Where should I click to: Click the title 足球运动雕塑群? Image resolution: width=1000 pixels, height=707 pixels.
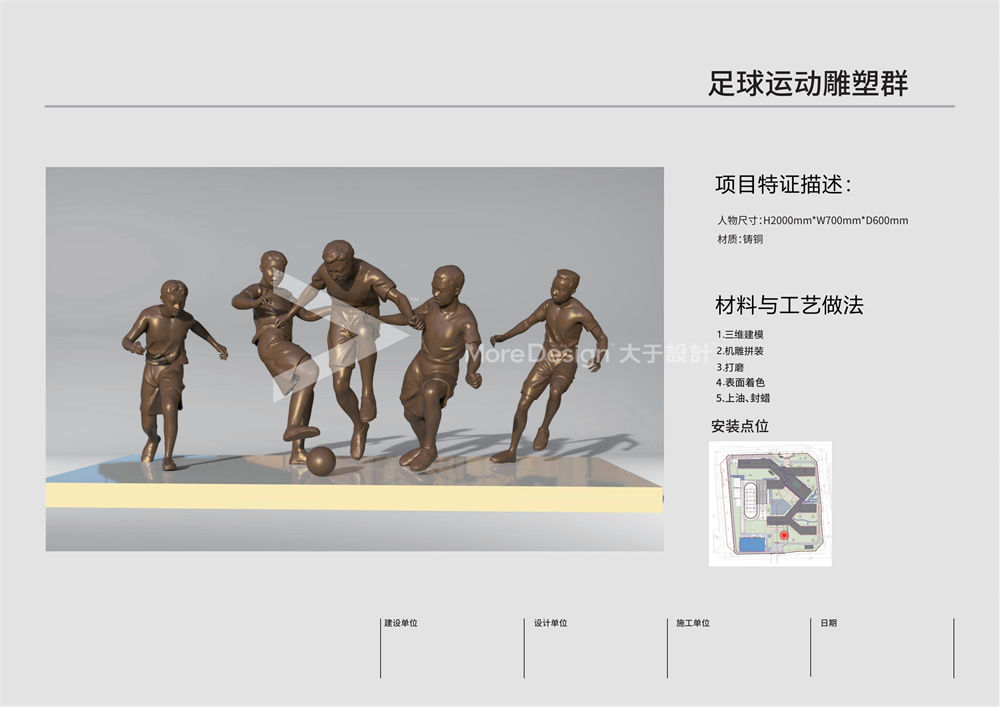tap(807, 83)
